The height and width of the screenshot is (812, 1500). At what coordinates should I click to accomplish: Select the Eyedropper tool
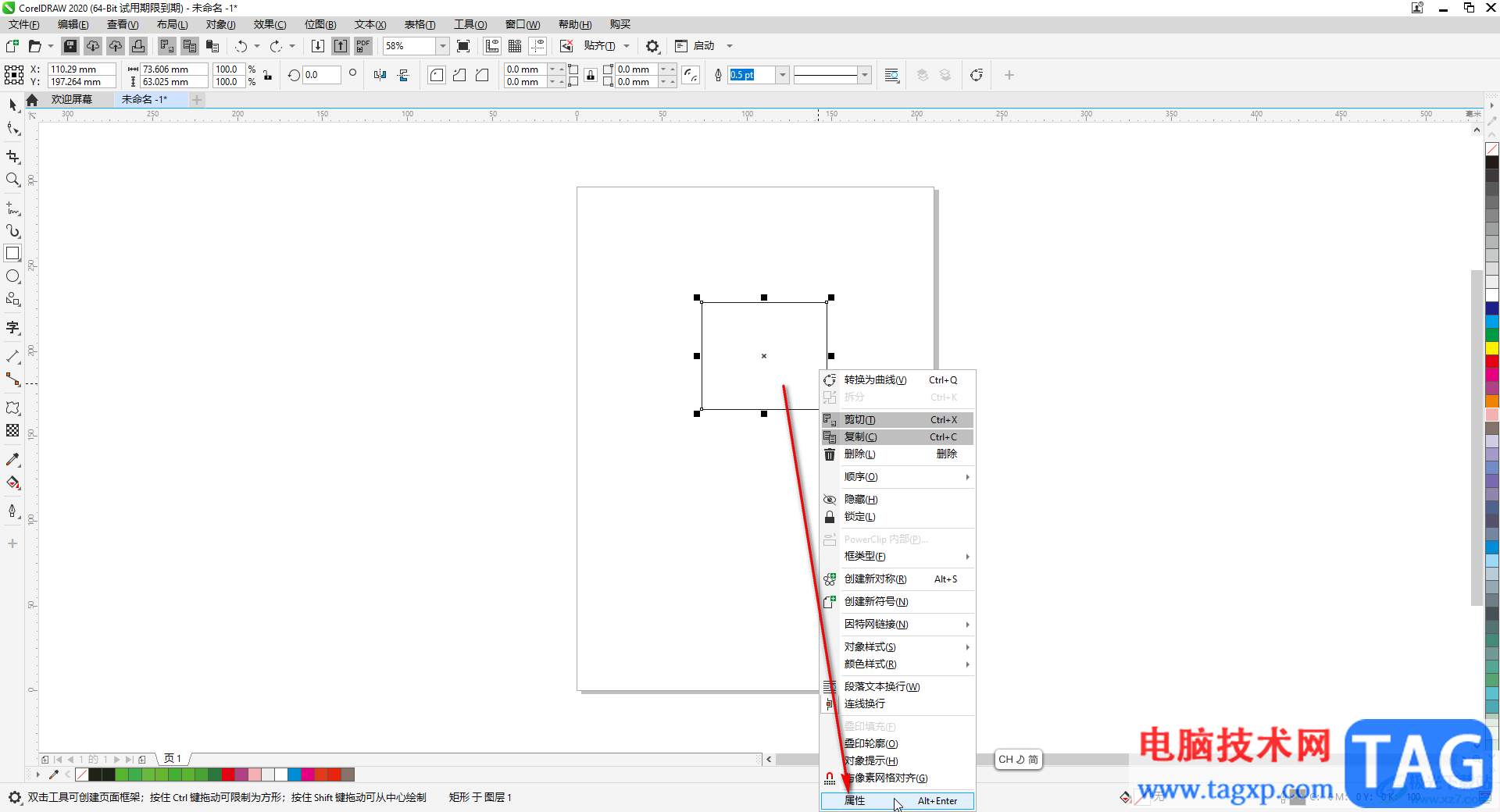[12, 459]
